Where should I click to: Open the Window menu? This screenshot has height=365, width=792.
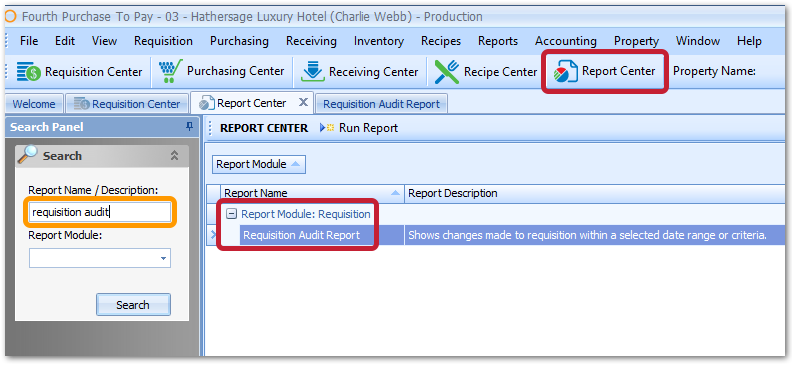(x=698, y=41)
